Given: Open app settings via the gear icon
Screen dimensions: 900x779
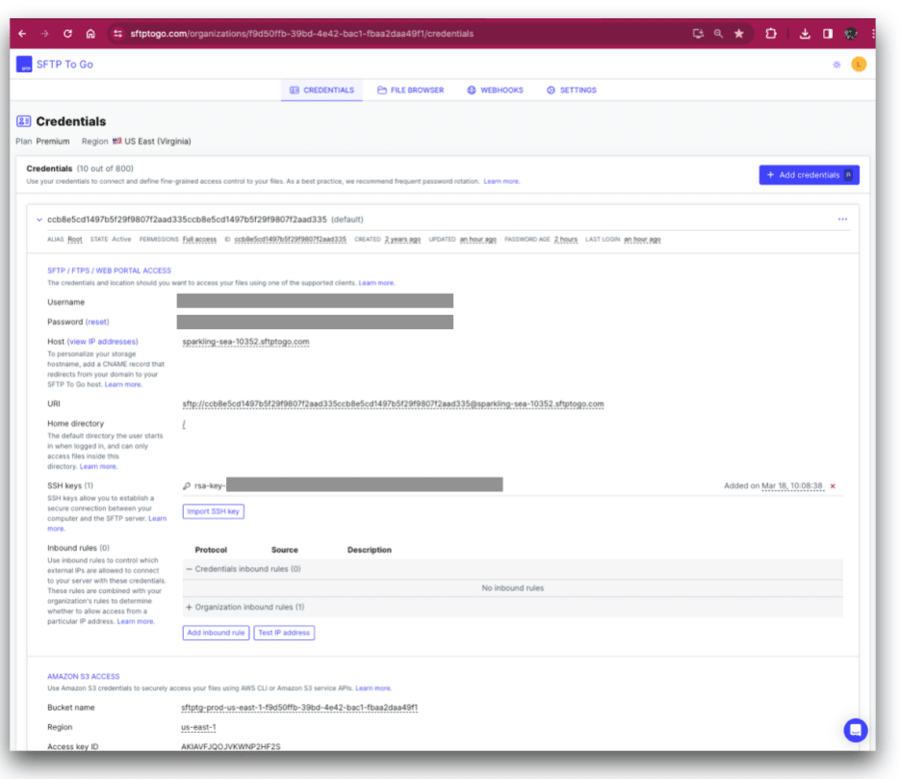Looking at the screenshot, I should tap(837, 64).
